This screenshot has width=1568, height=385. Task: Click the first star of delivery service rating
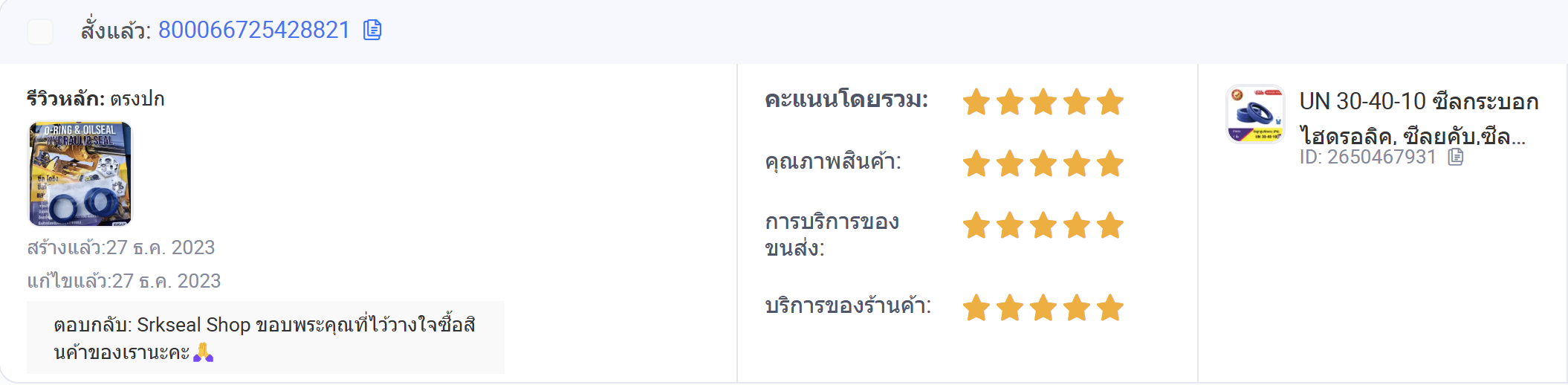pyautogui.click(x=976, y=225)
